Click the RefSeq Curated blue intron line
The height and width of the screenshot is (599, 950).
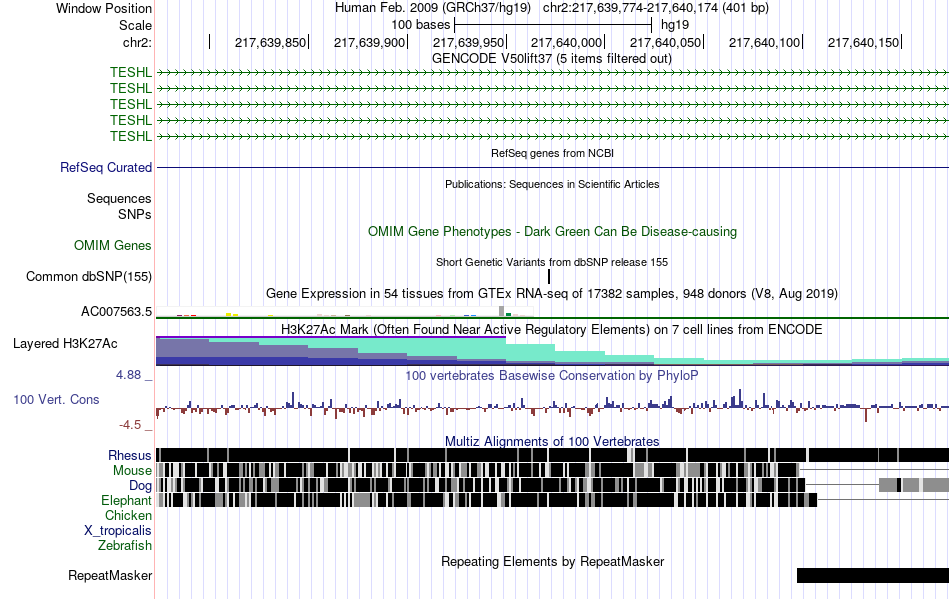pos(552,167)
